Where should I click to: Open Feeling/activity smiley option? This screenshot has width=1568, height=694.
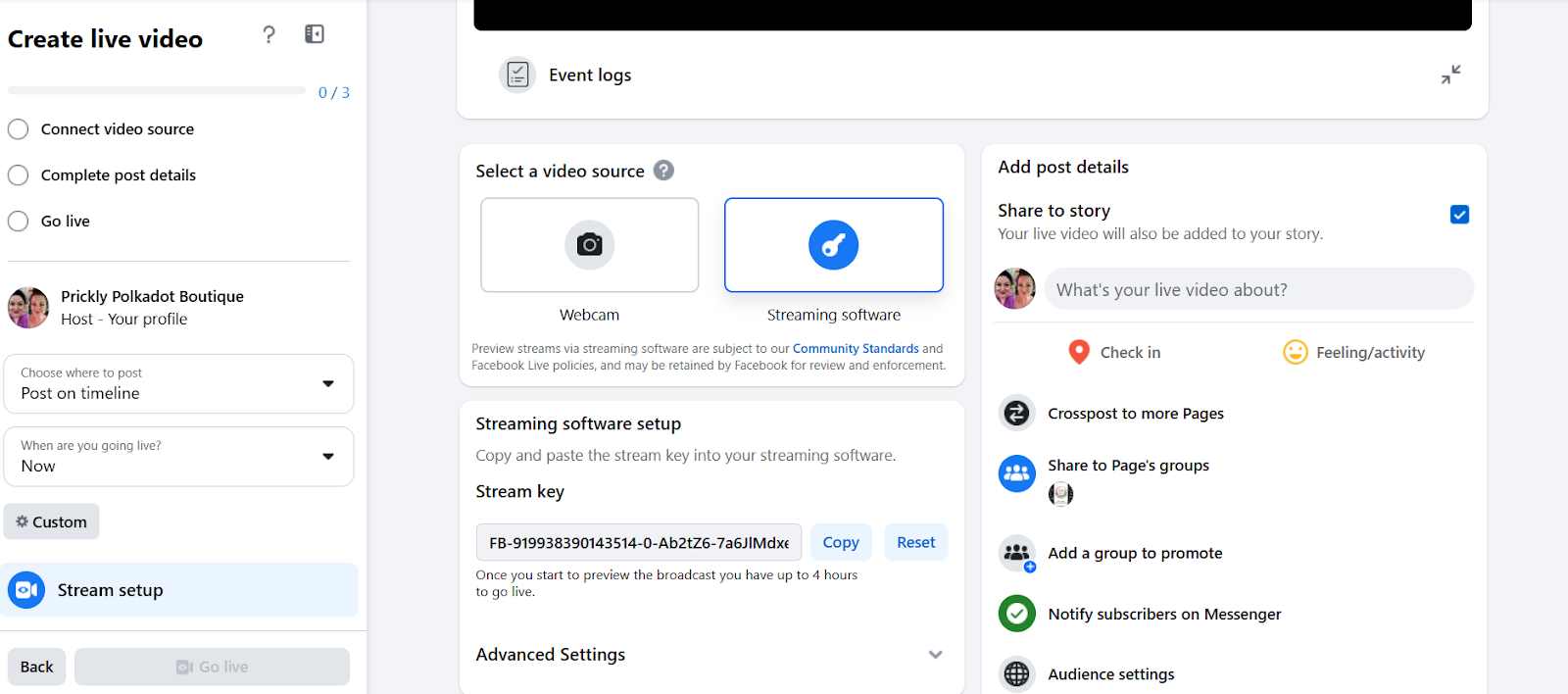pyautogui.click(x=1296, y=352)
